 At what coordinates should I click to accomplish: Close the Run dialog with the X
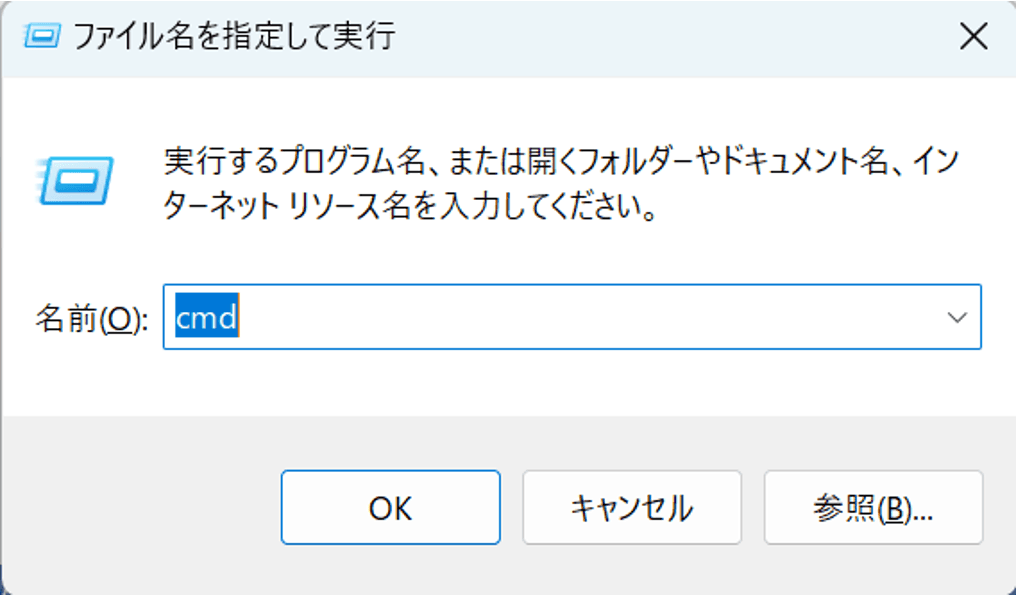coord(975,36)
